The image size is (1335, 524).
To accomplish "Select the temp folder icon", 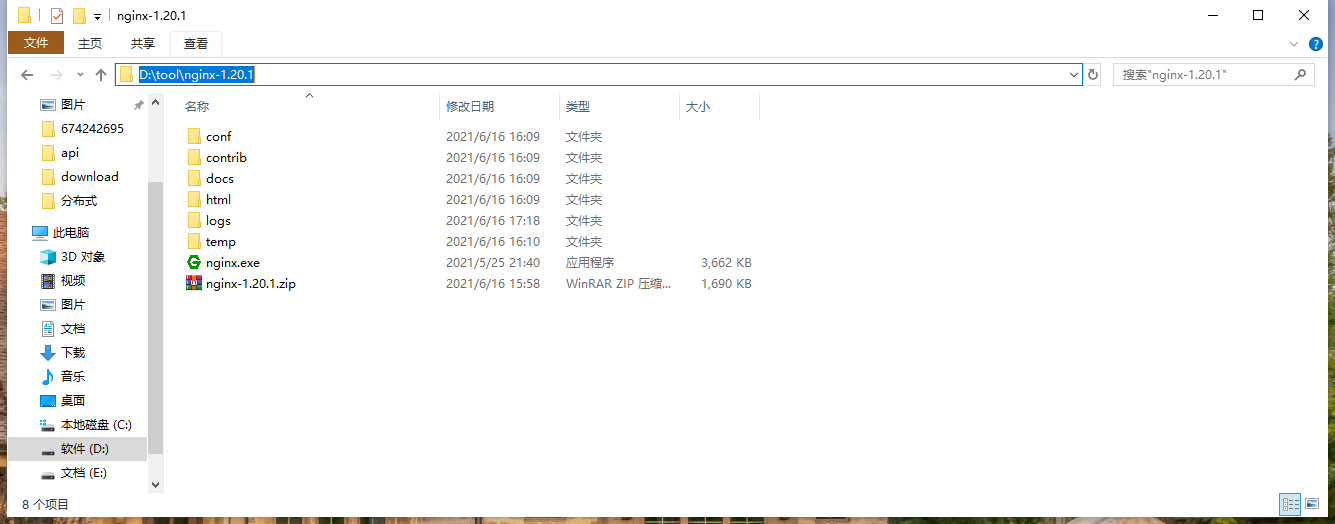I will 194,241.
